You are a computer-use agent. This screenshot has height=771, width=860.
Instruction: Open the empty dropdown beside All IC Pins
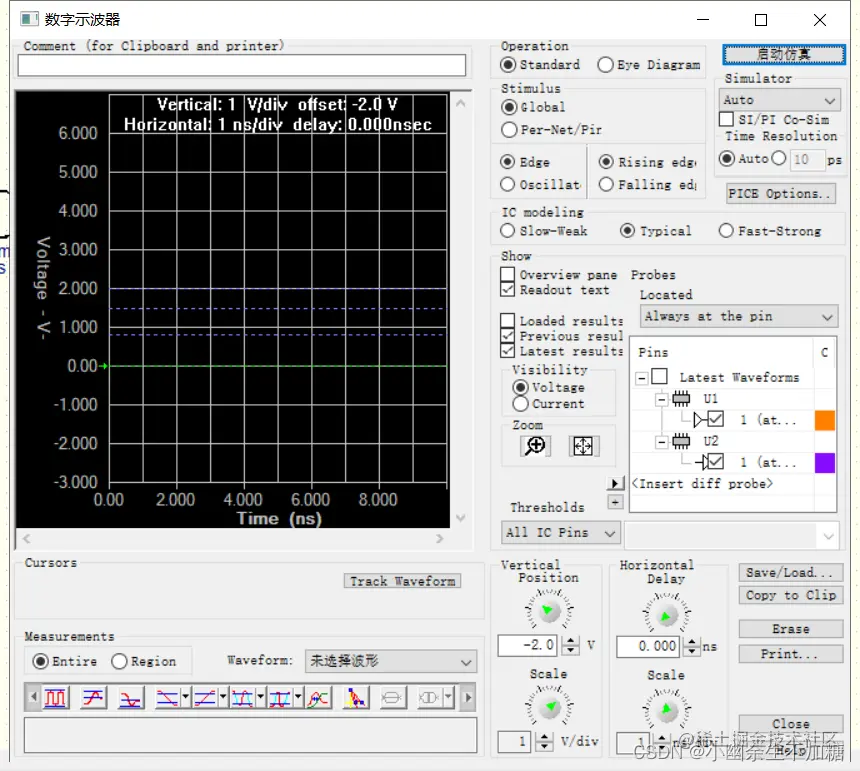coord(732,535)
